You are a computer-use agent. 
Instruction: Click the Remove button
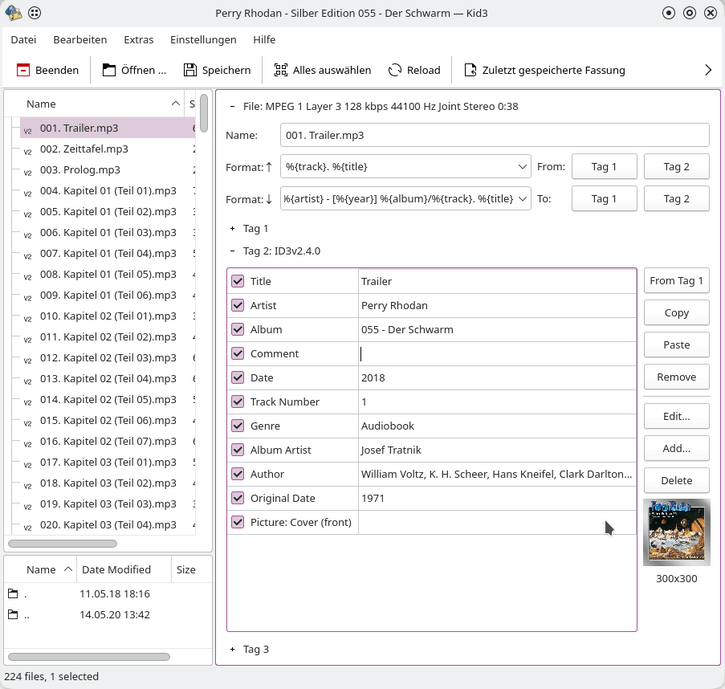[676, 377]
